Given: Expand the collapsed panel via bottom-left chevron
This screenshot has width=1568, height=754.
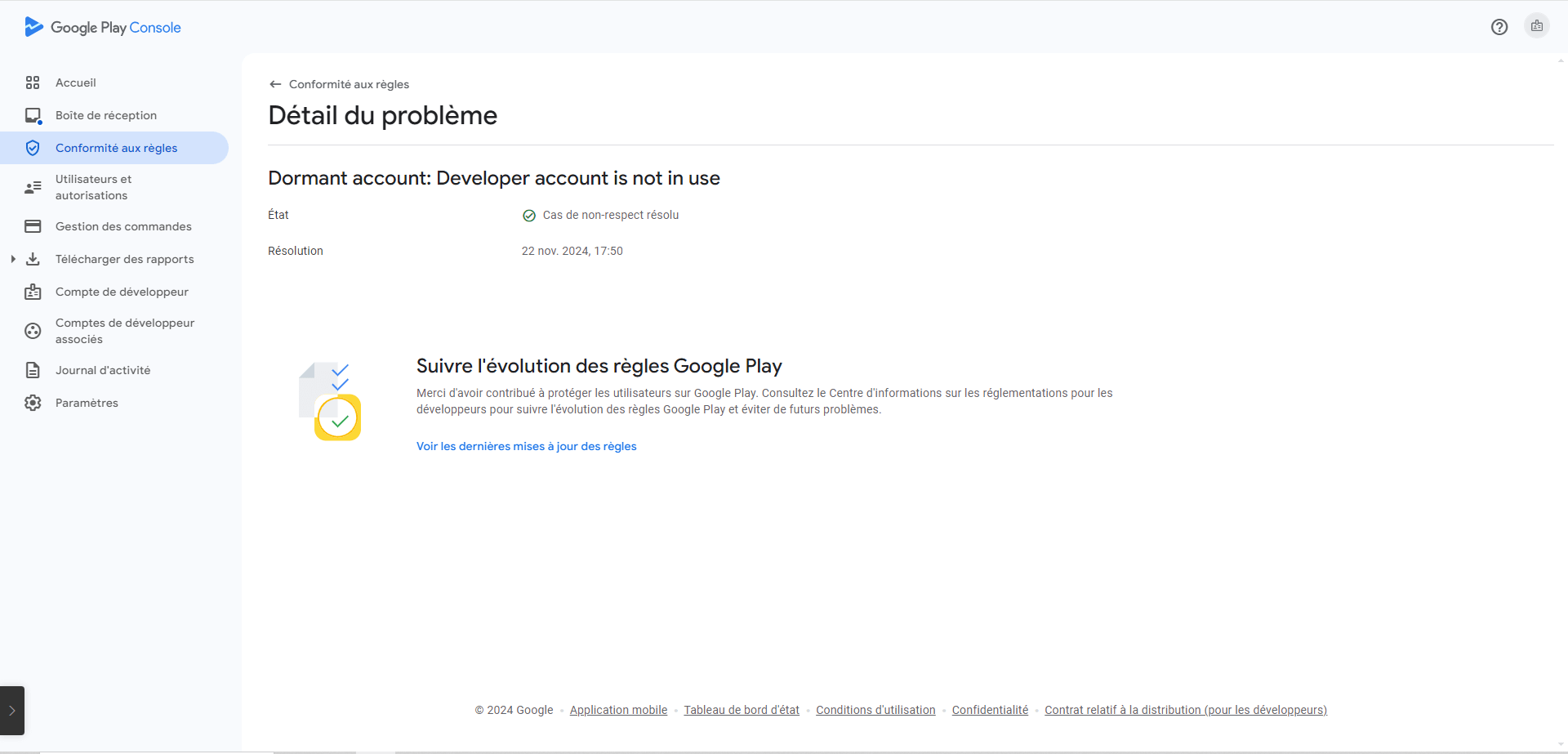Looking at the screenshot, I should point(11,710).
